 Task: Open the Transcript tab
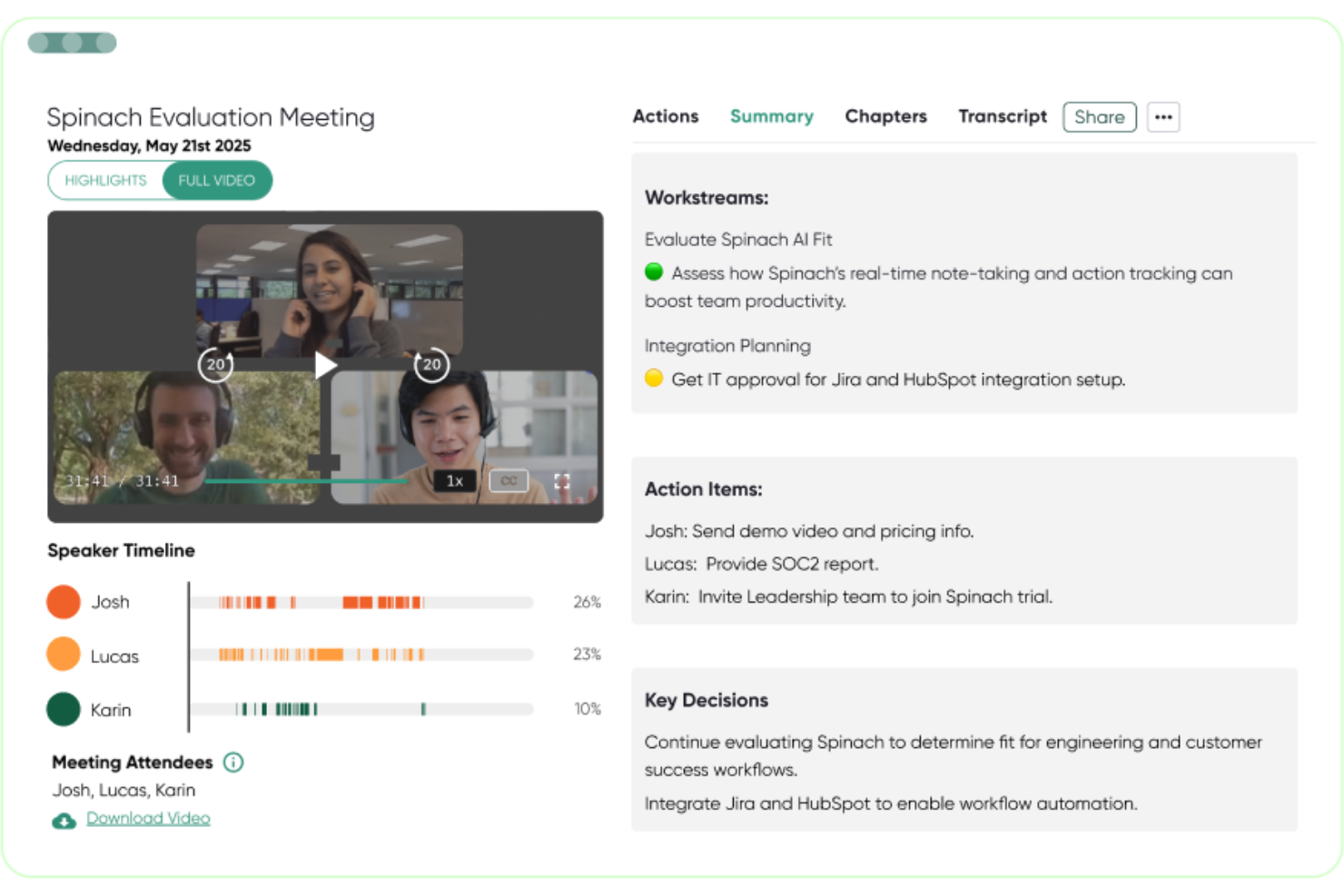(1003, 116)
